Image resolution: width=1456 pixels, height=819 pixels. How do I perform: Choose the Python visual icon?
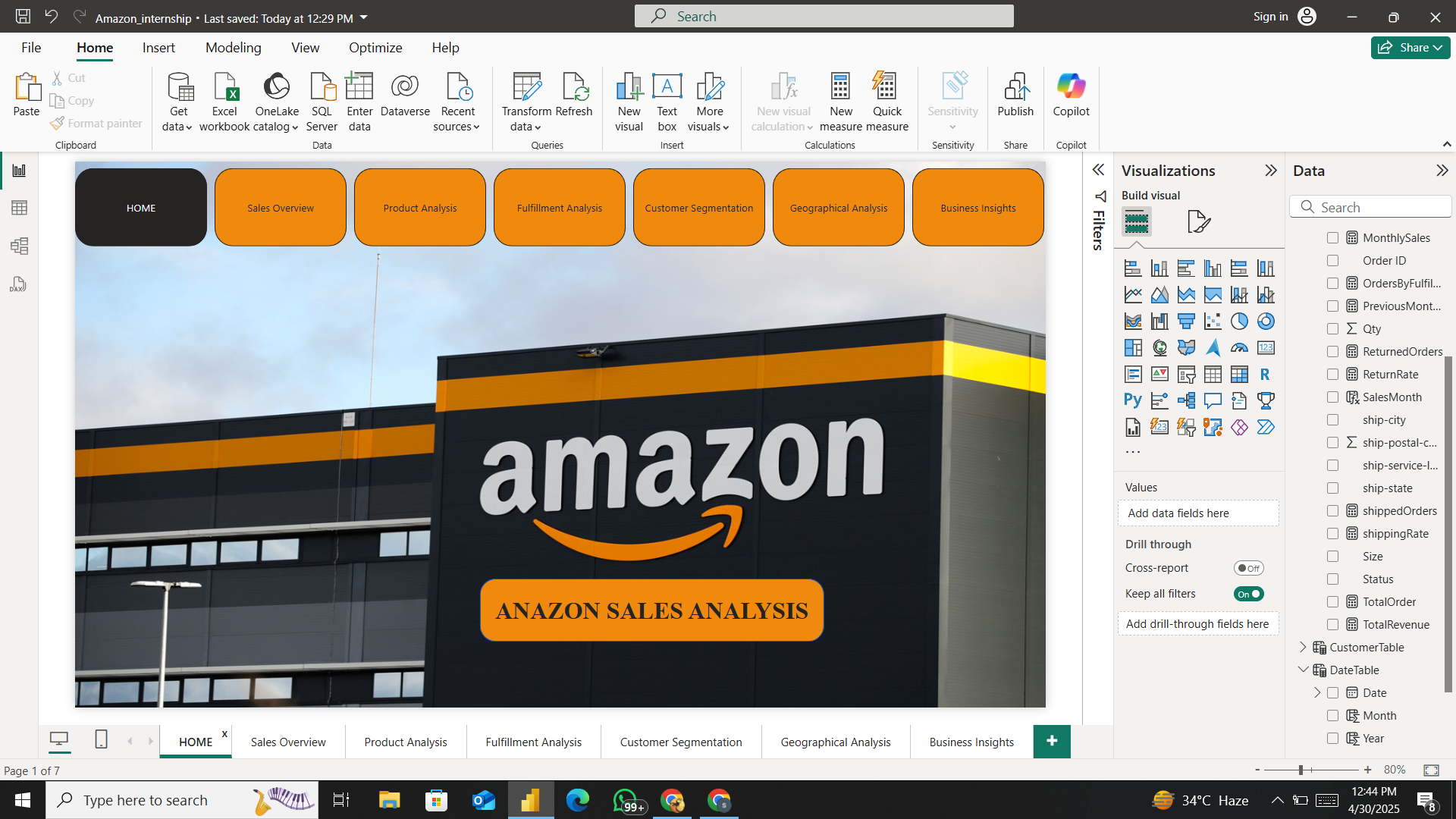point(1133,400)
